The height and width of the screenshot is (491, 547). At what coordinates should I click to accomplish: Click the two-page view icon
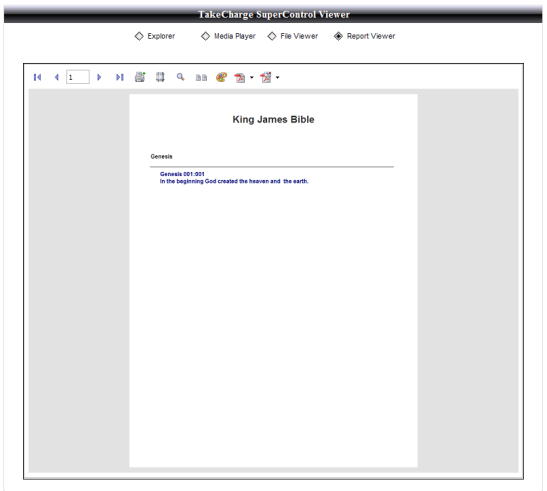[x=201, y=77]
